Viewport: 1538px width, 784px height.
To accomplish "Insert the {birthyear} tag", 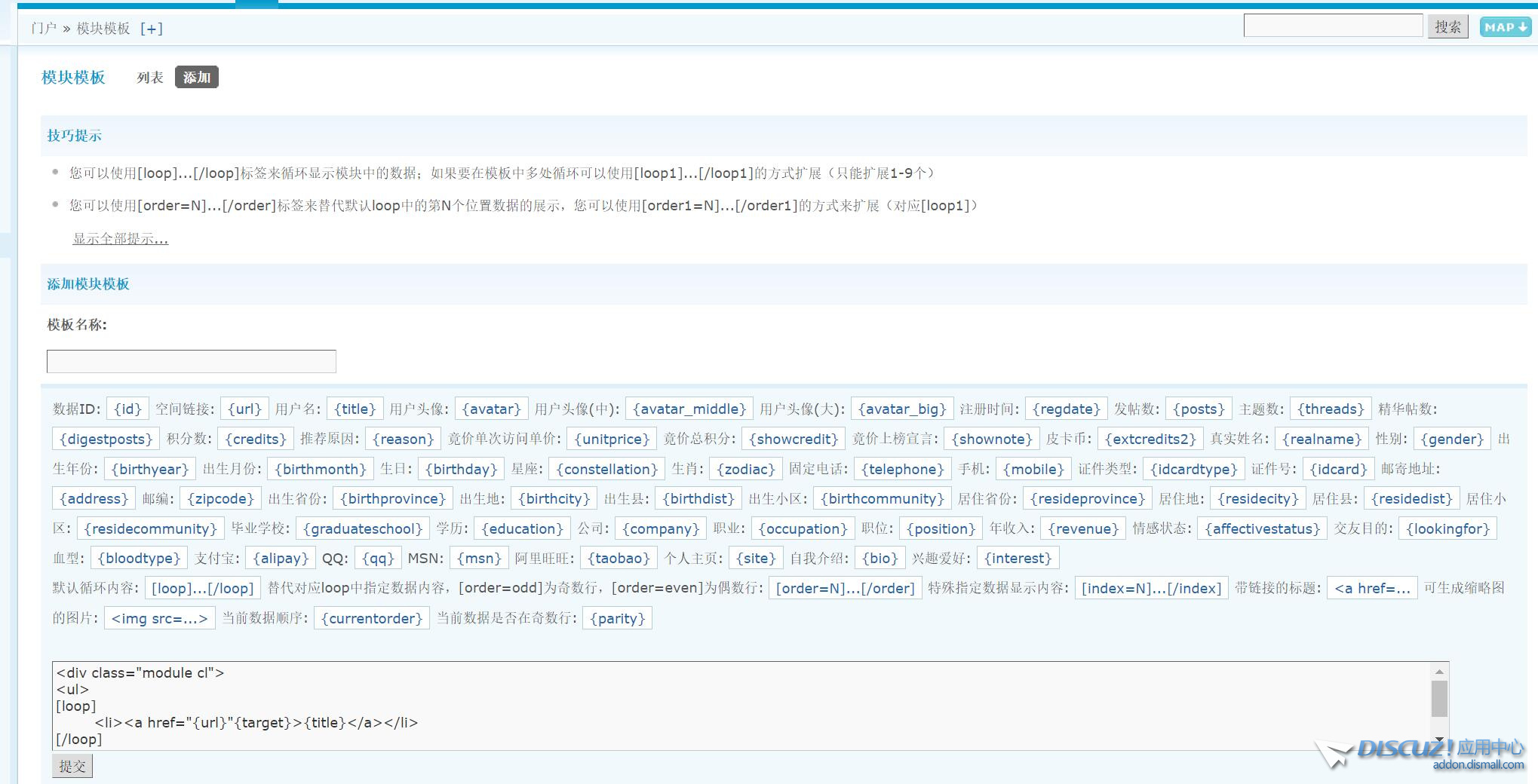I will [150, 470].
